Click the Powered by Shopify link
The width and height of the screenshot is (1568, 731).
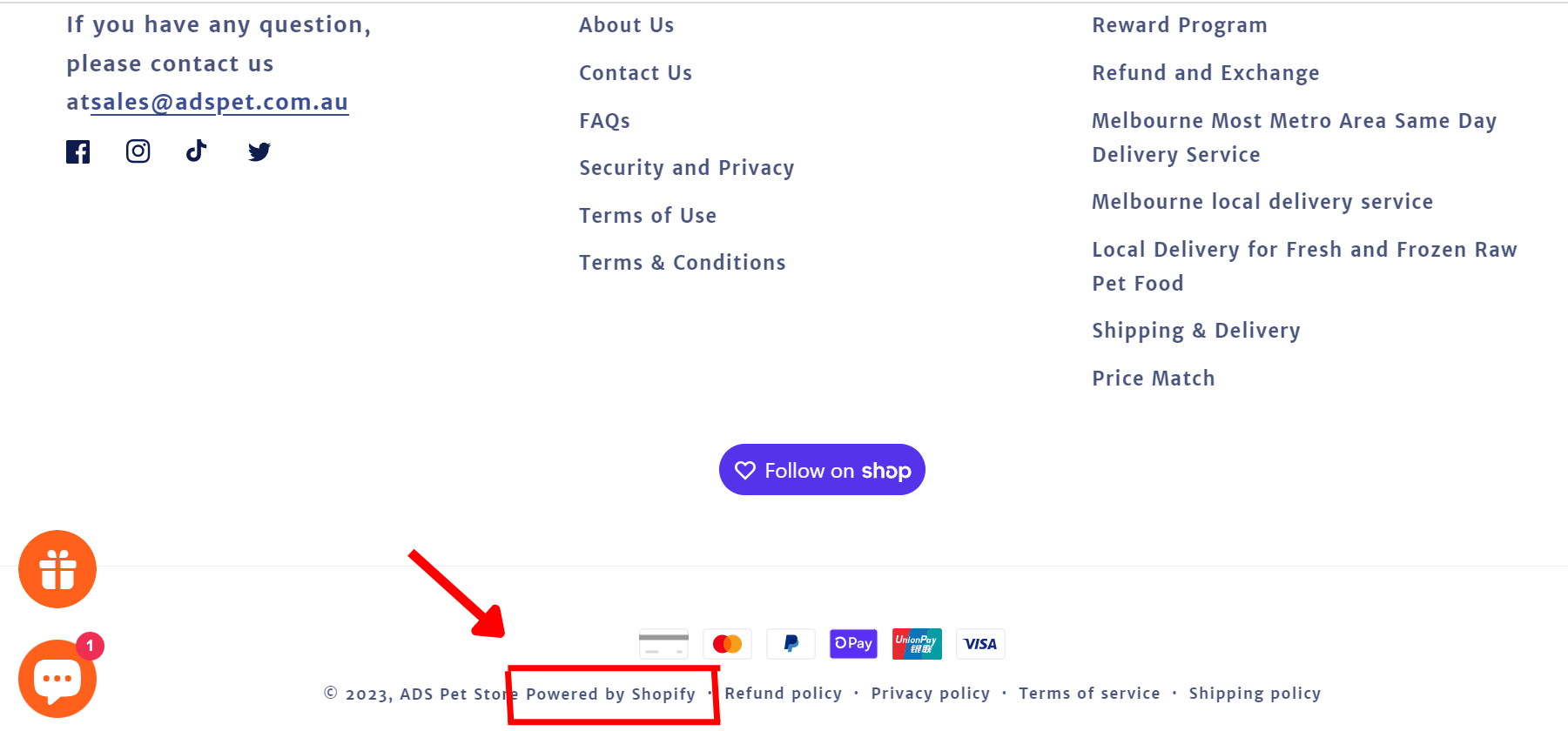[610, 694]
